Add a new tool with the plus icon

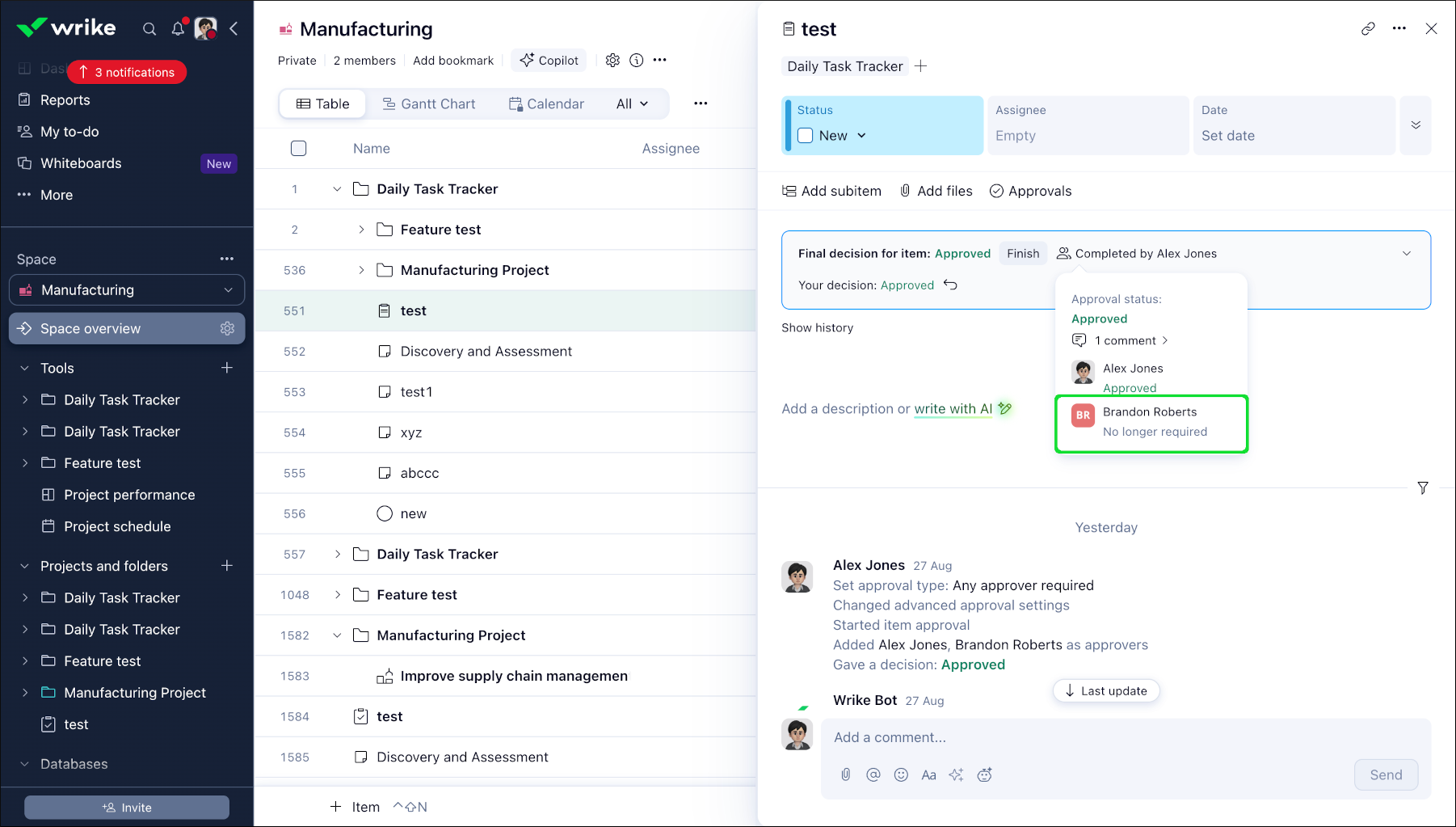[x=227, y=368]
